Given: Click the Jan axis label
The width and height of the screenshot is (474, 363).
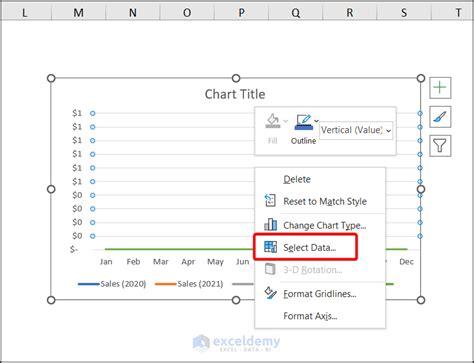Looking at the screenshot, I should click(x=106, y=262).
